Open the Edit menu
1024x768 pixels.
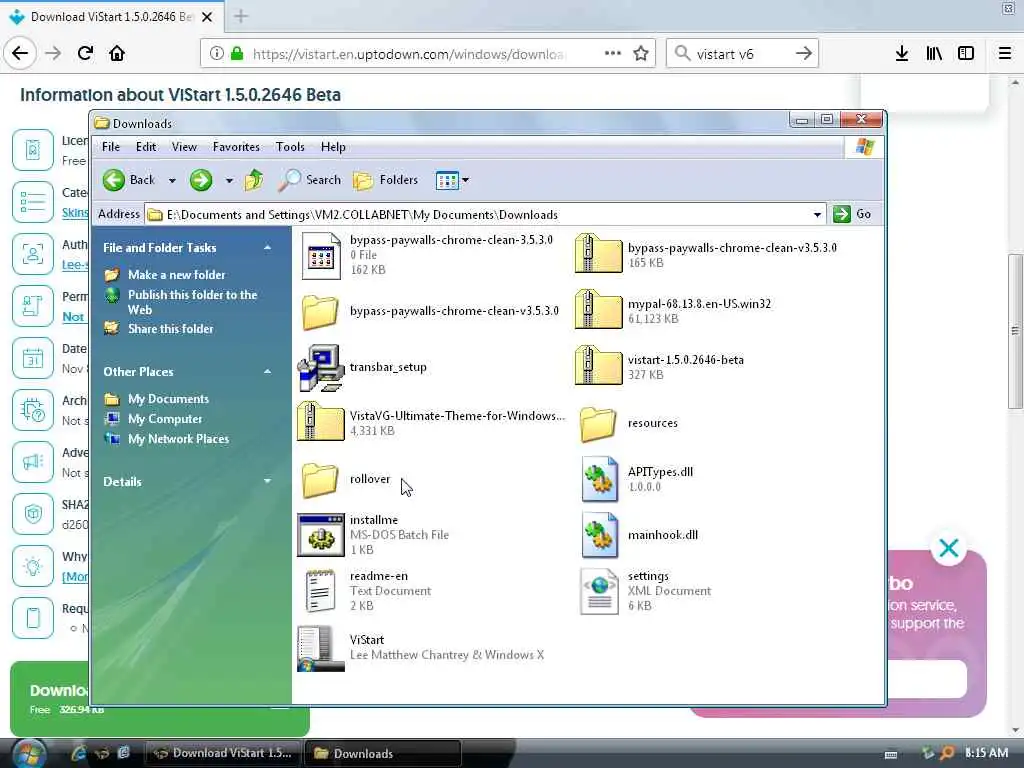tap(146, 147)
